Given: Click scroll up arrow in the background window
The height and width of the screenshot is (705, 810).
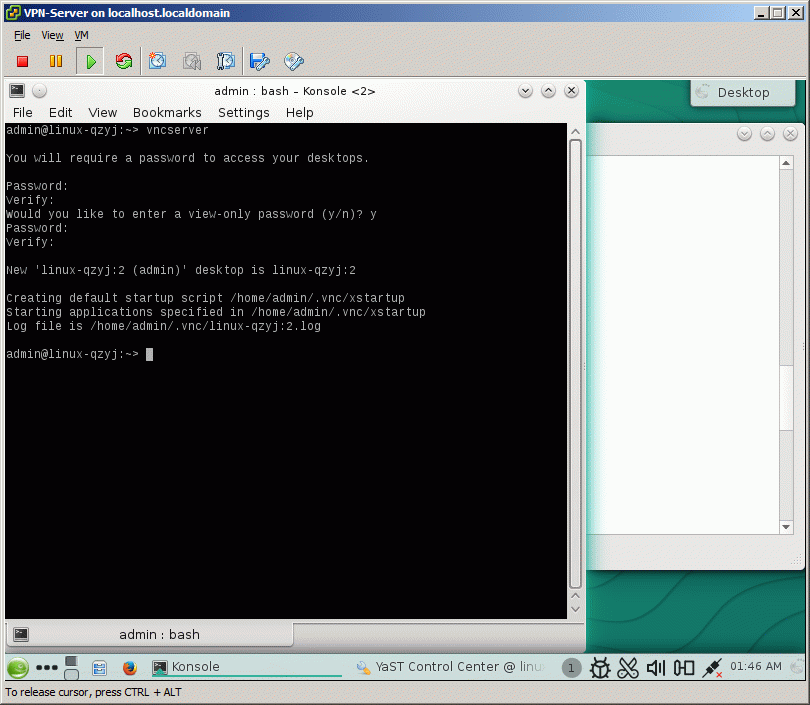Looking at the screenshot, I should (x=786, y=164).
